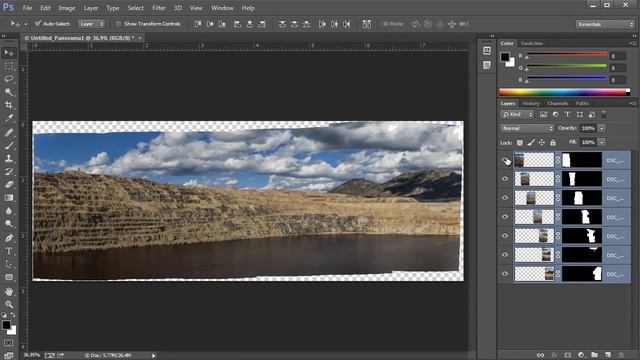640x360 pixels.
Task: Open the Opacity slider dropdown arrow
Action: 602,128
